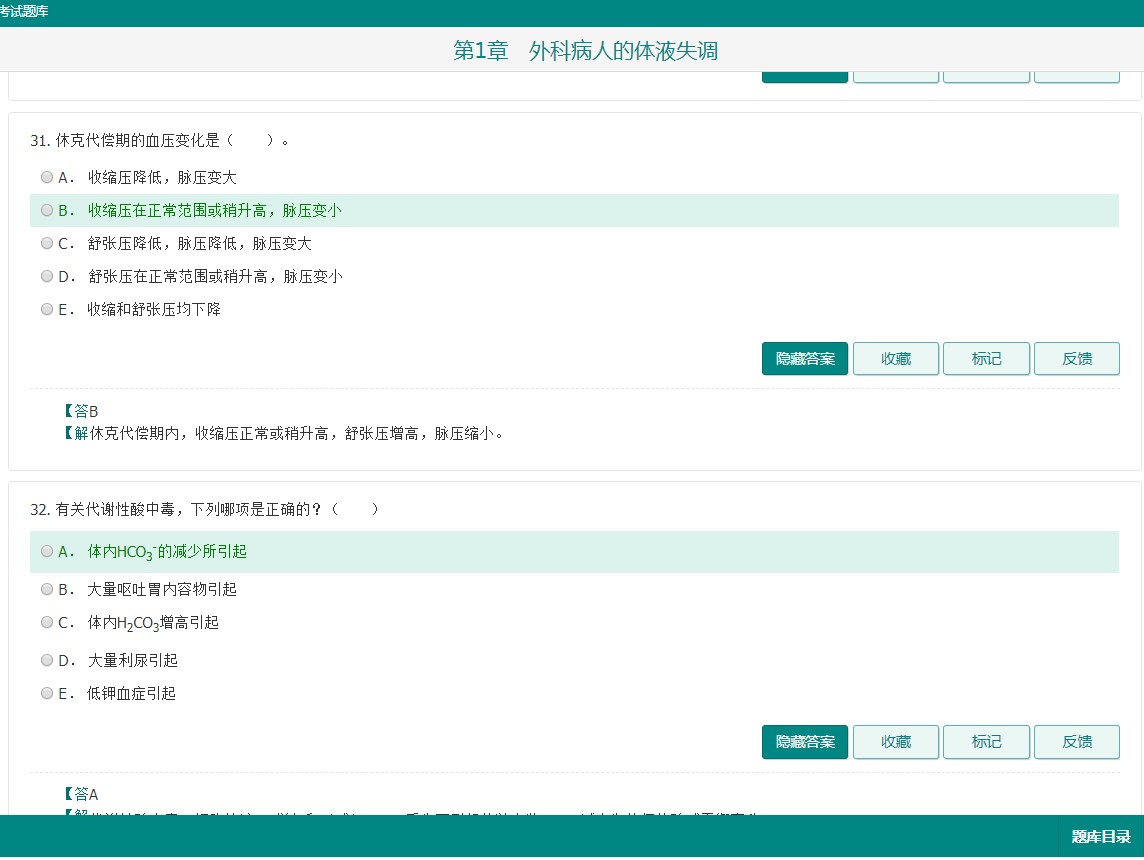1144x860 pixels.
Task: Open 反馈 for question 31
Action: [1077, 359]
